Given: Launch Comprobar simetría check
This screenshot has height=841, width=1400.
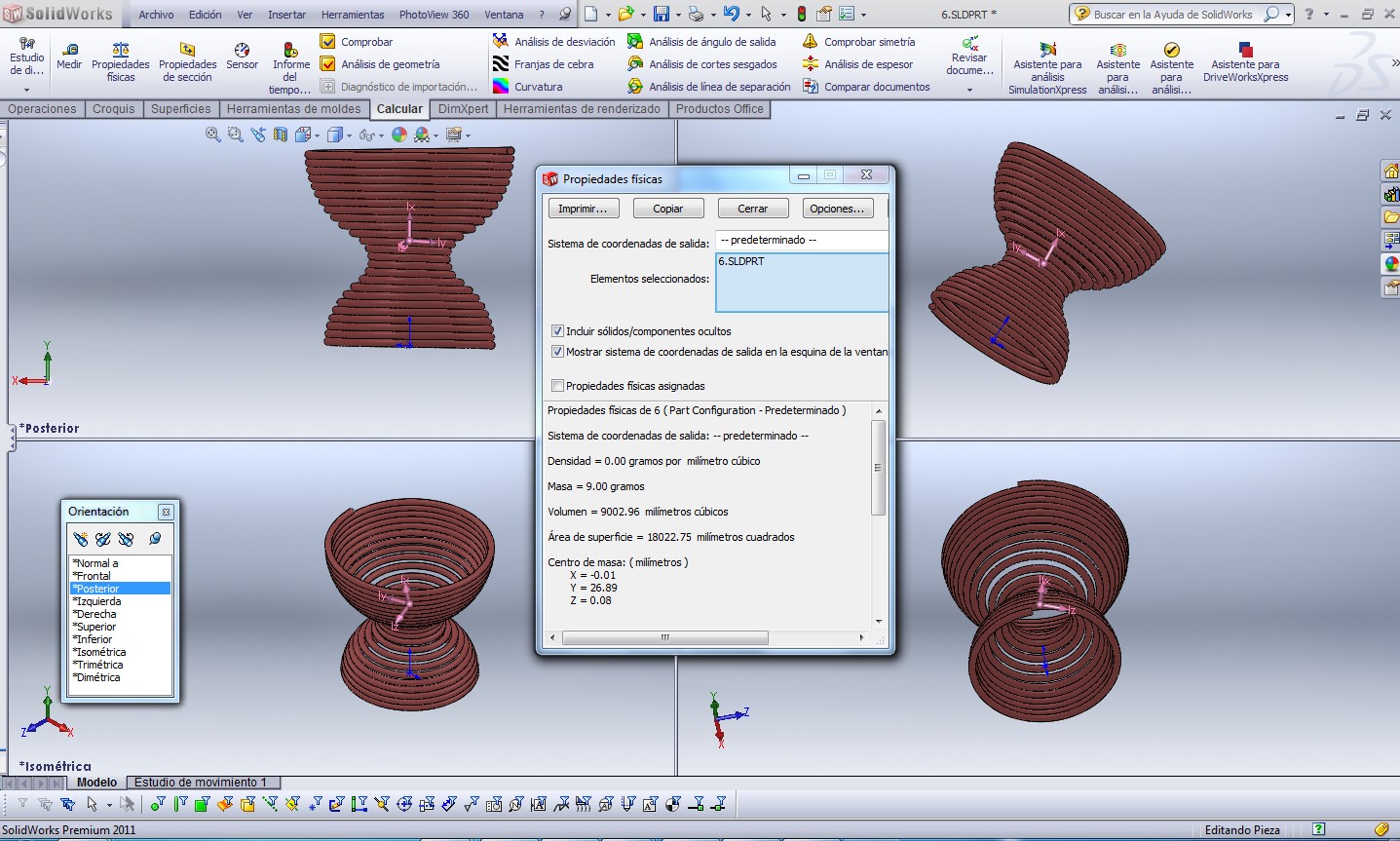Looking at the screenshot, I should pos(859,42).
